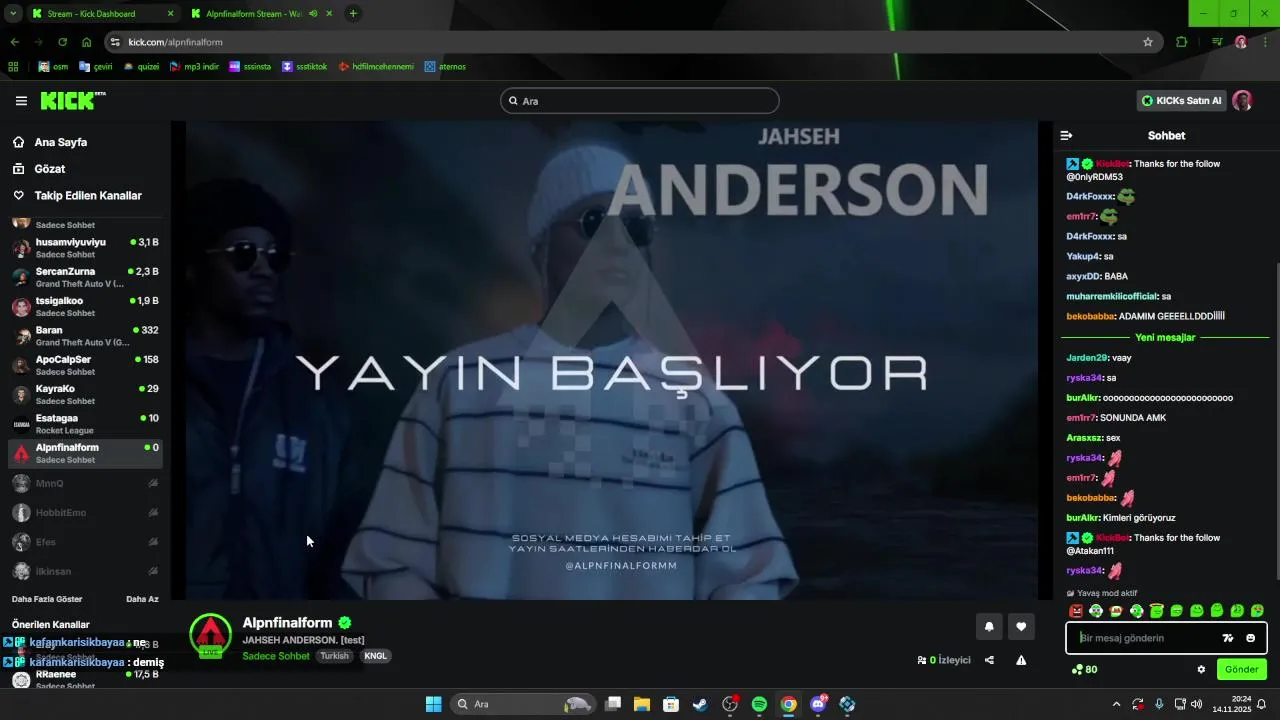Viewport: 1280px width, 720px height.
Task: Open tssigalkoo channel in sidebar
Action: pyautogui.click(x=85, y=306)
